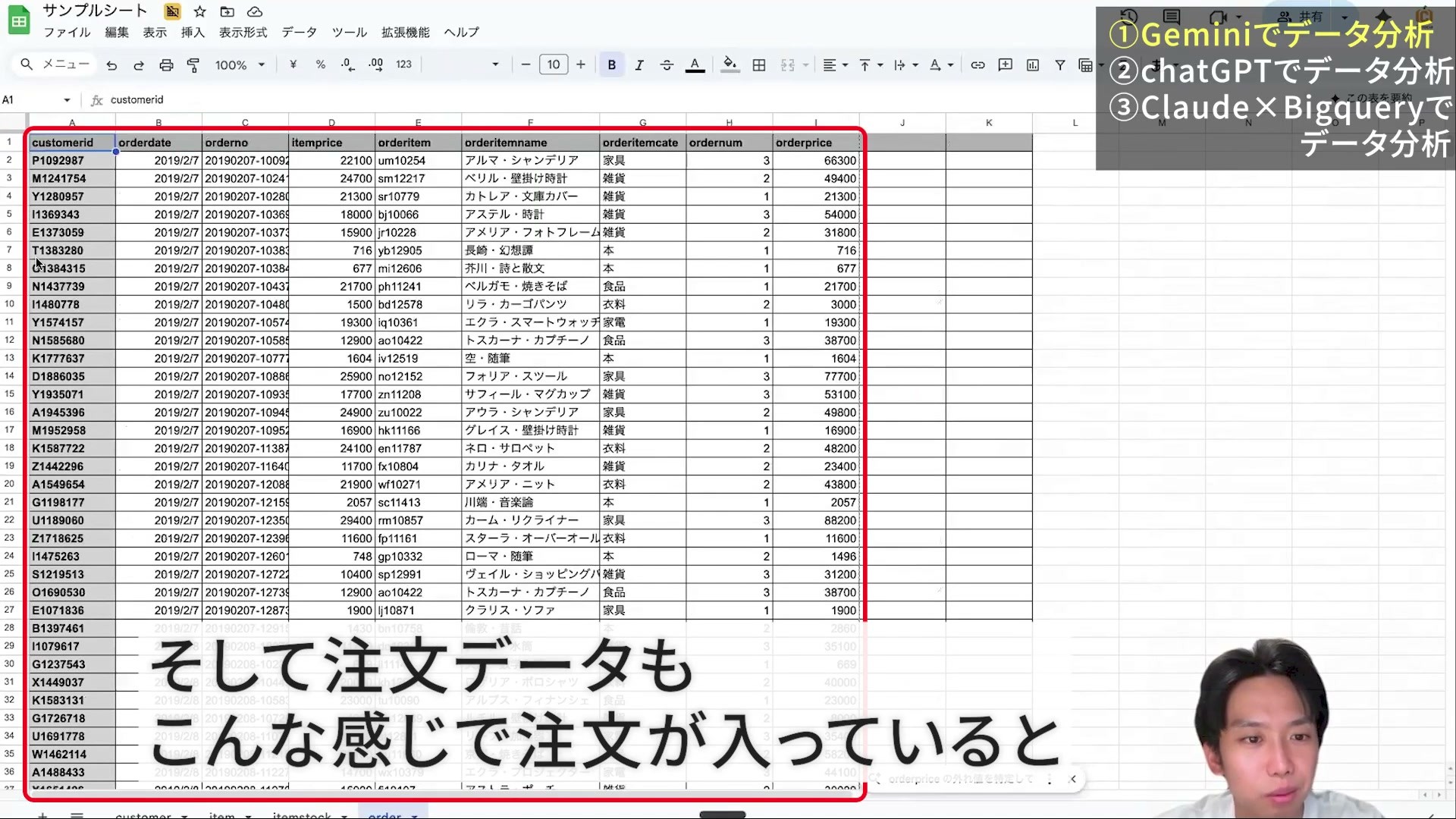This screenshot has height=819, width=1456.
Task: Toggle italic formatting
Action: pos(639,65)
